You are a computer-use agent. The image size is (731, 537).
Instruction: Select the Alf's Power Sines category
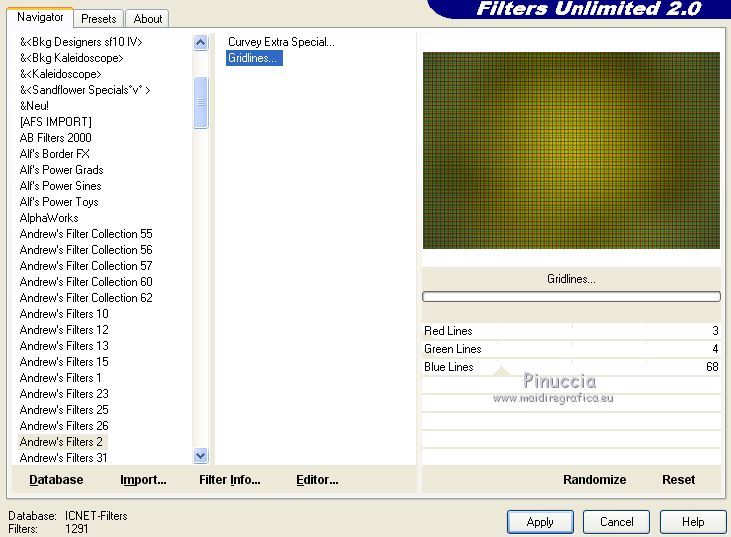click(x=61, y=186)
